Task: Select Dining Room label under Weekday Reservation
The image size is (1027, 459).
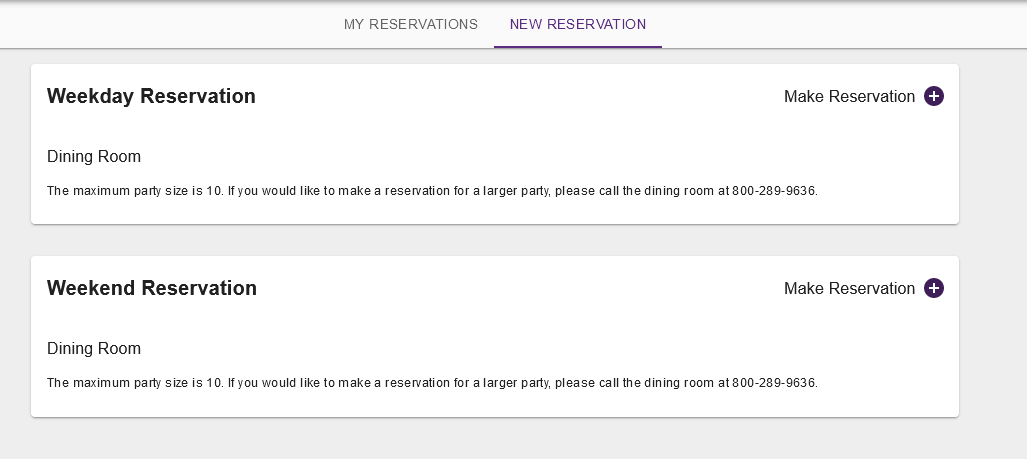Action: pyautogui.click(x=94, y=156)
